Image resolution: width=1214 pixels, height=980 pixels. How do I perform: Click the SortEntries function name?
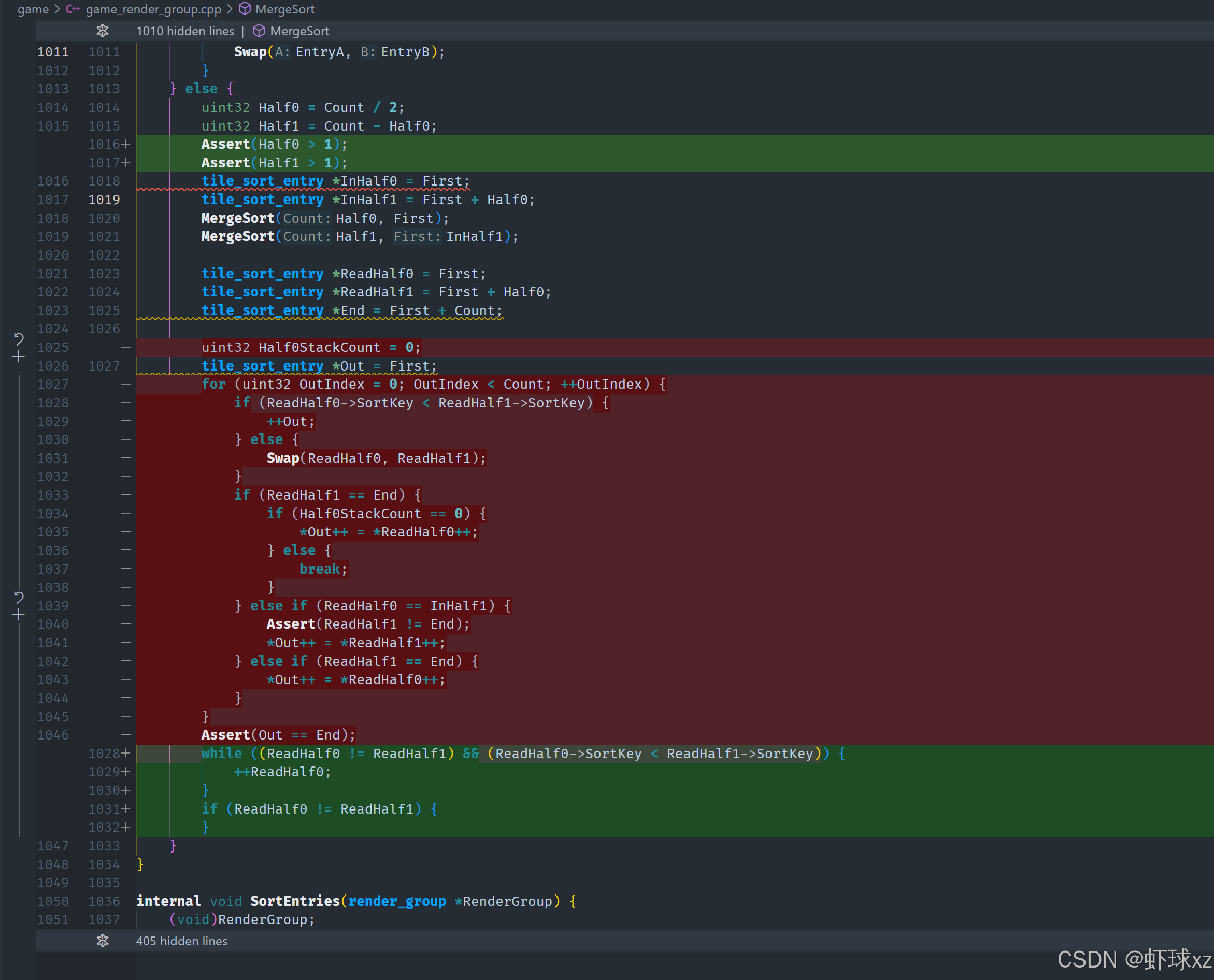(x=295, y=901)
